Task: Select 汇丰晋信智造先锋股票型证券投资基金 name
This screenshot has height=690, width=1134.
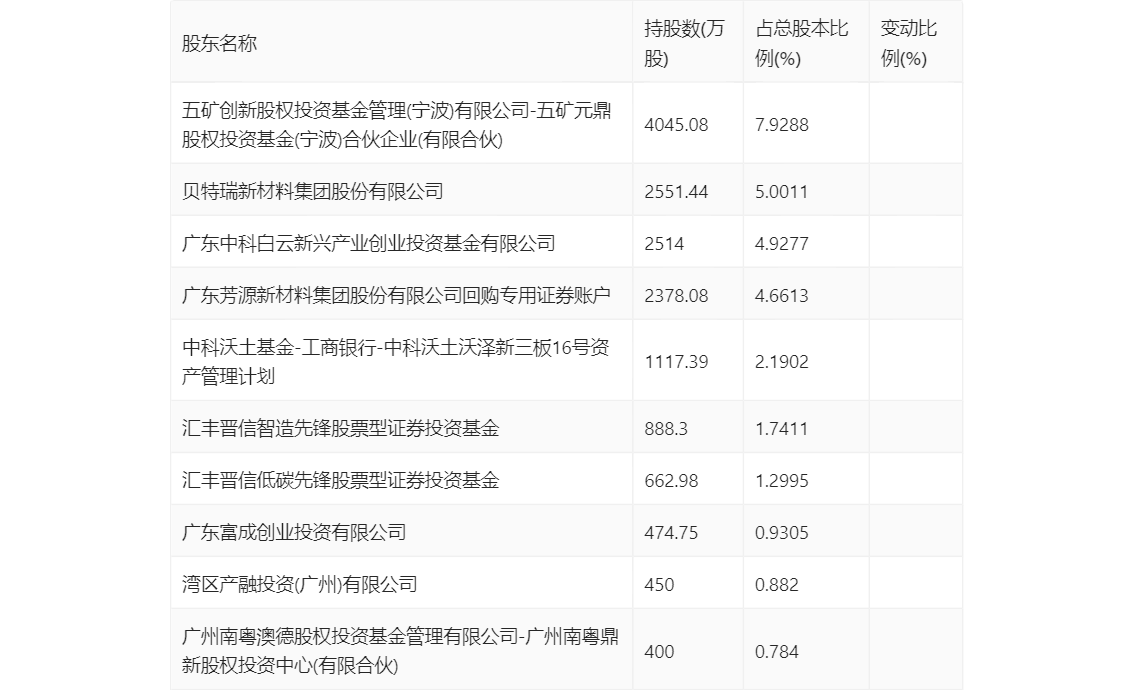Action: point(341,428)
